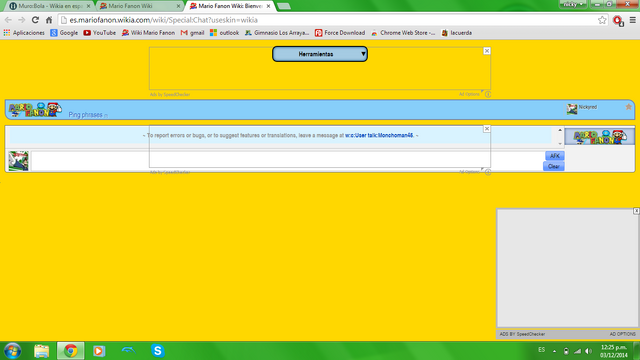The height and width of the screenshot is (360, 640).
Task: Open the lacuerda bookmark
Action: click(457, 33)
